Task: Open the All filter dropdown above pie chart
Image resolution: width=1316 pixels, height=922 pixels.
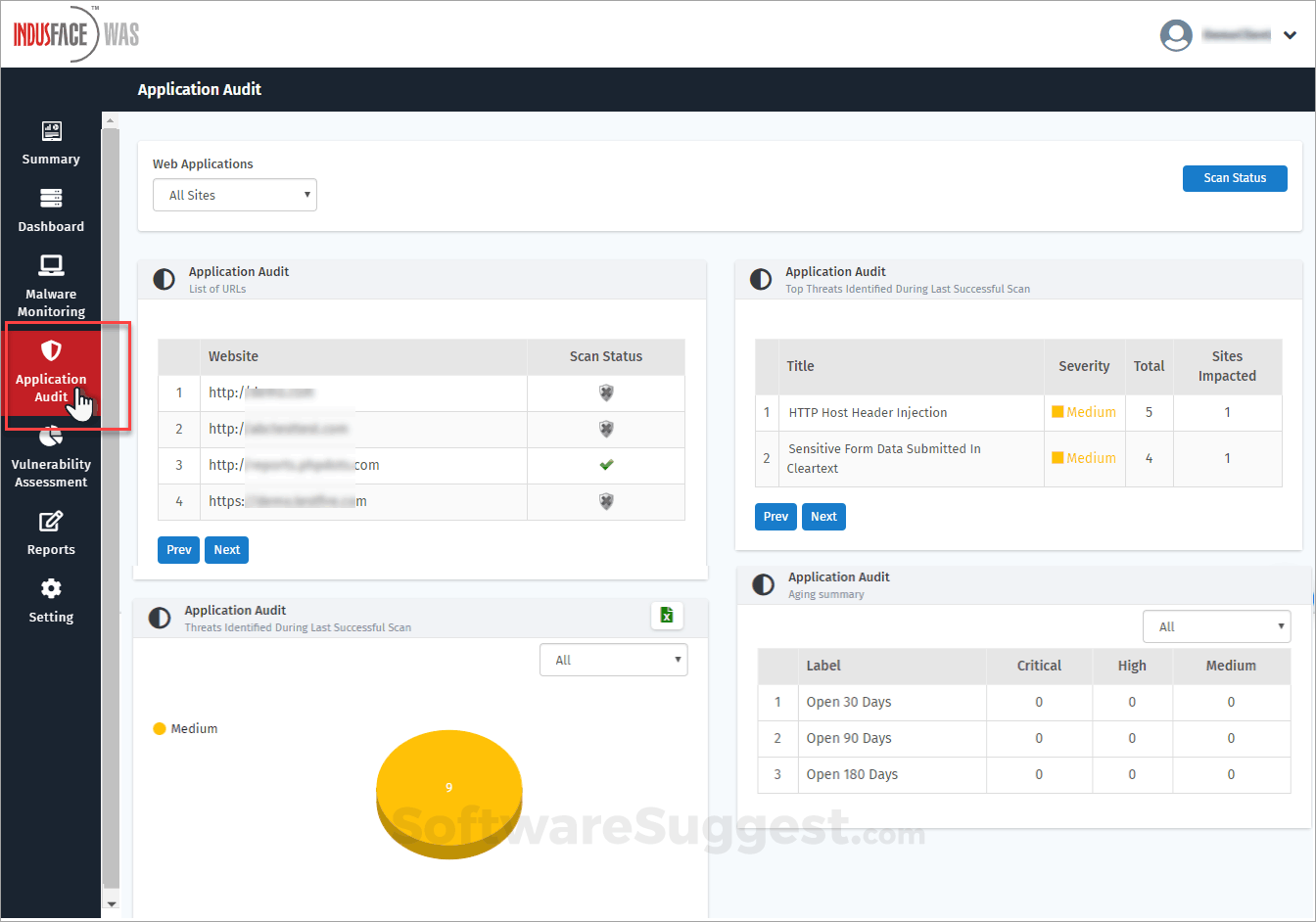Action: (x=614, y=660)
